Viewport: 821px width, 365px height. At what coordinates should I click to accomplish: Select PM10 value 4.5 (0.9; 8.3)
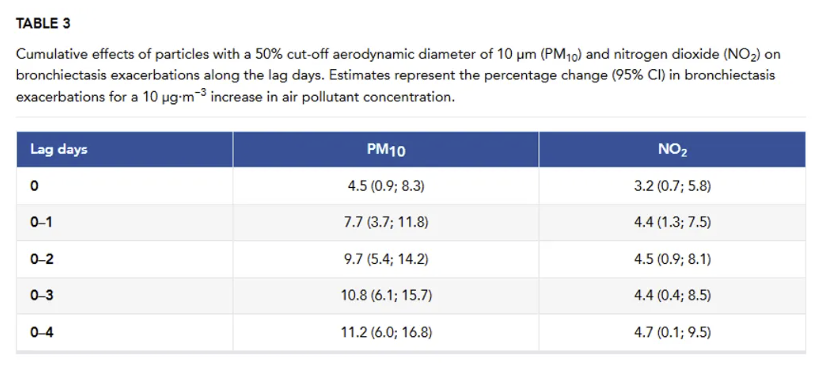[x=386, y=186]
